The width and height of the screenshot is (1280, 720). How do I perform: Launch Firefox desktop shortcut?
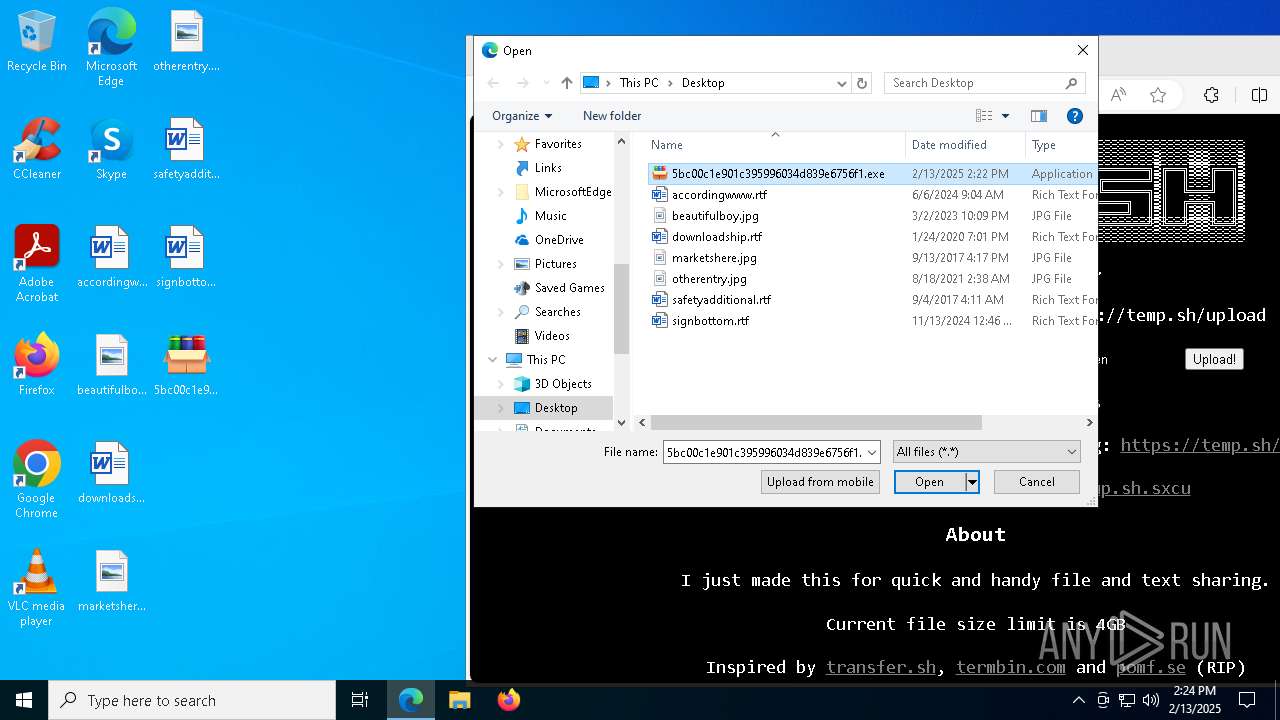point(37,365)
